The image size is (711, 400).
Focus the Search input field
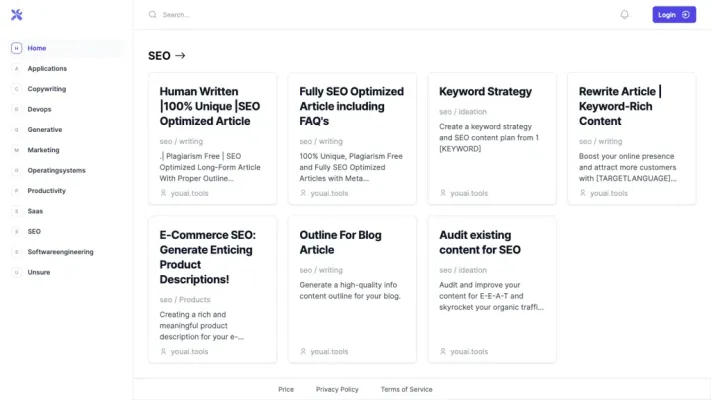point(300,15)
